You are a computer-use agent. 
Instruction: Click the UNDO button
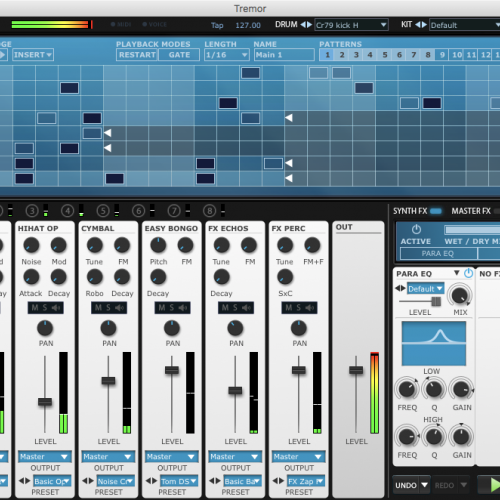pos(406,485)
